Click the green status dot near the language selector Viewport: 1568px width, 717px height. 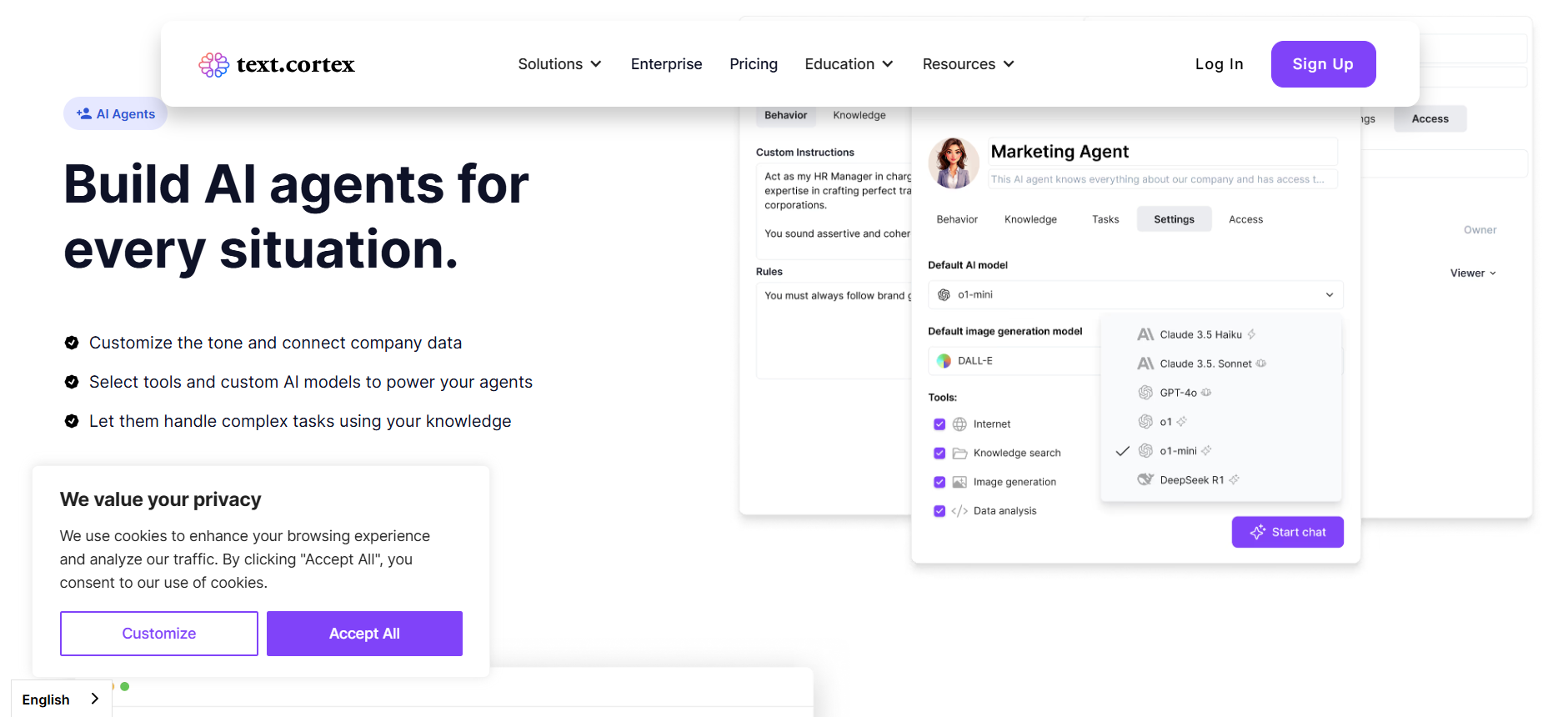[125, 687]
